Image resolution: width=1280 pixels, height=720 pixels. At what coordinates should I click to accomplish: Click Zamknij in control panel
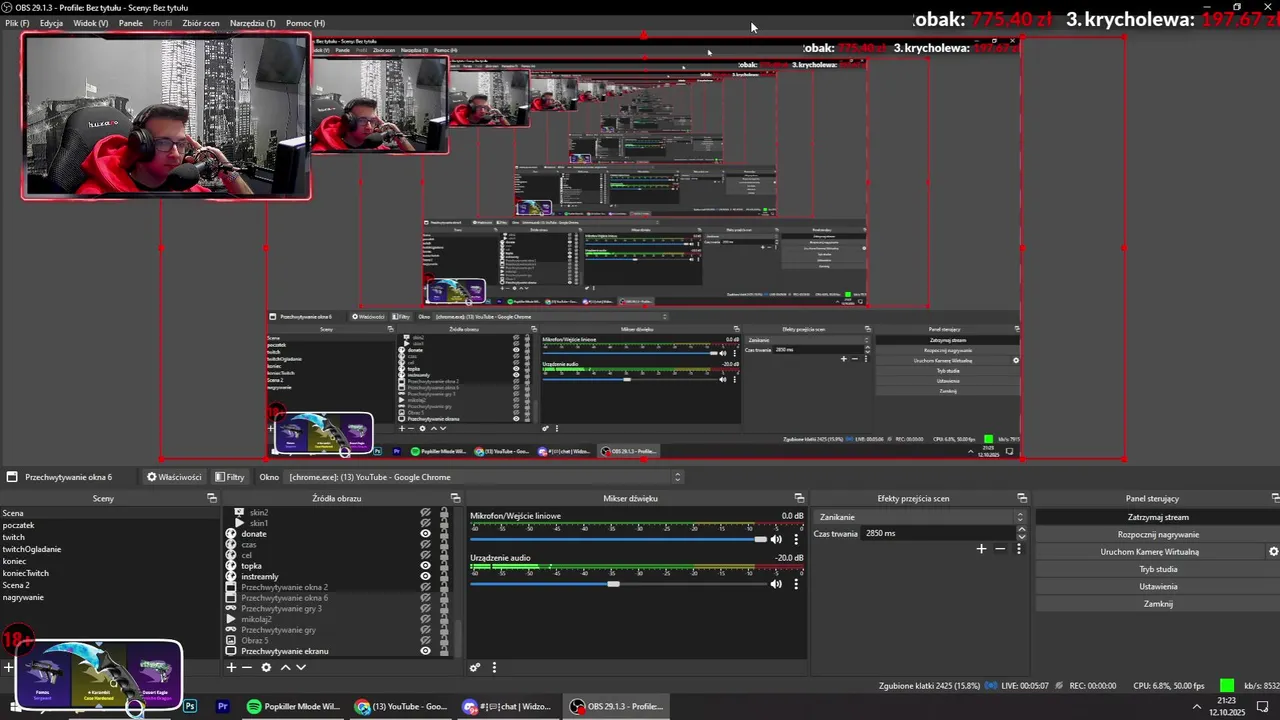[x=1158, y=604]
